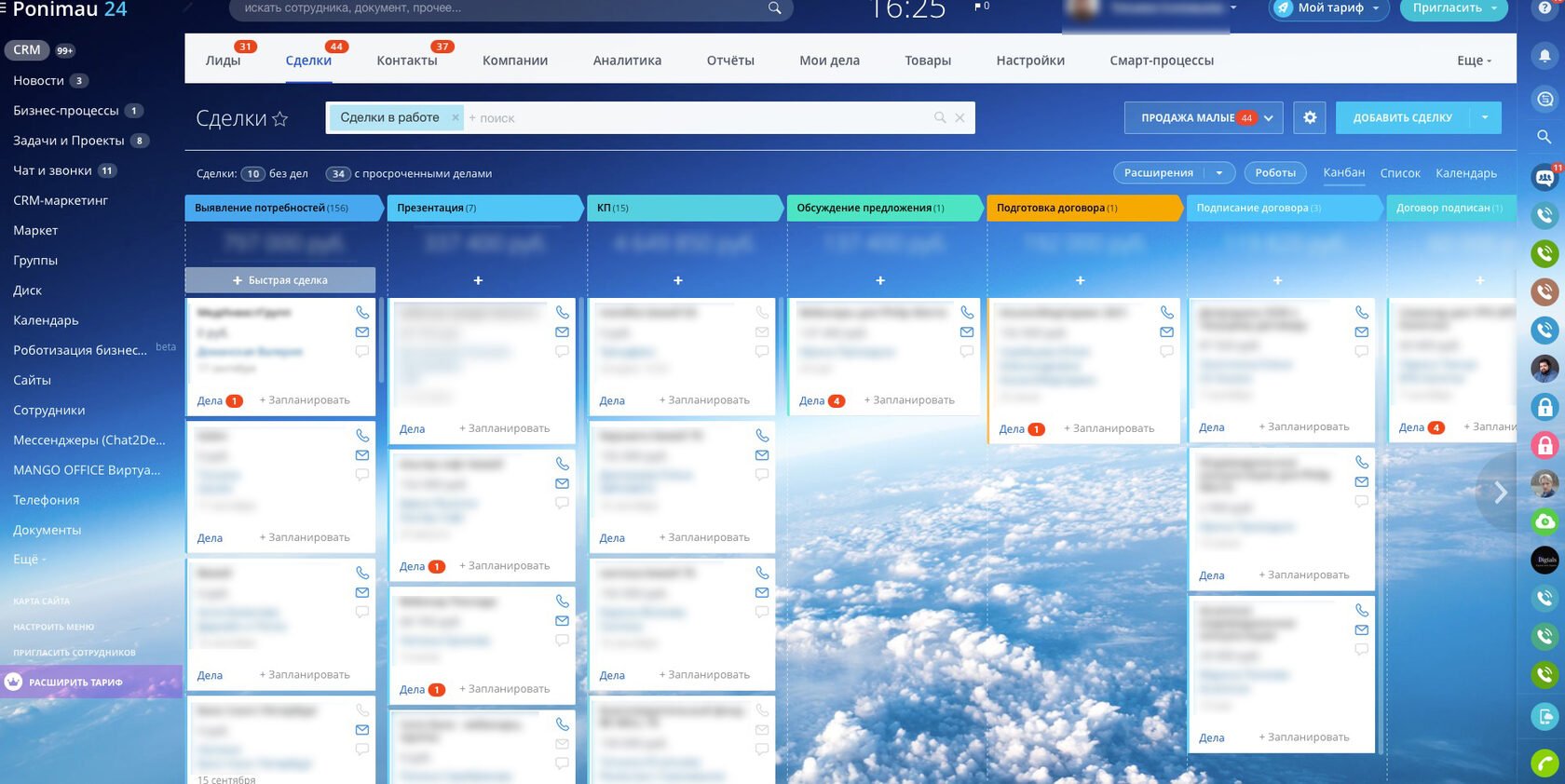Switch view to Список

coord(1400,173)
